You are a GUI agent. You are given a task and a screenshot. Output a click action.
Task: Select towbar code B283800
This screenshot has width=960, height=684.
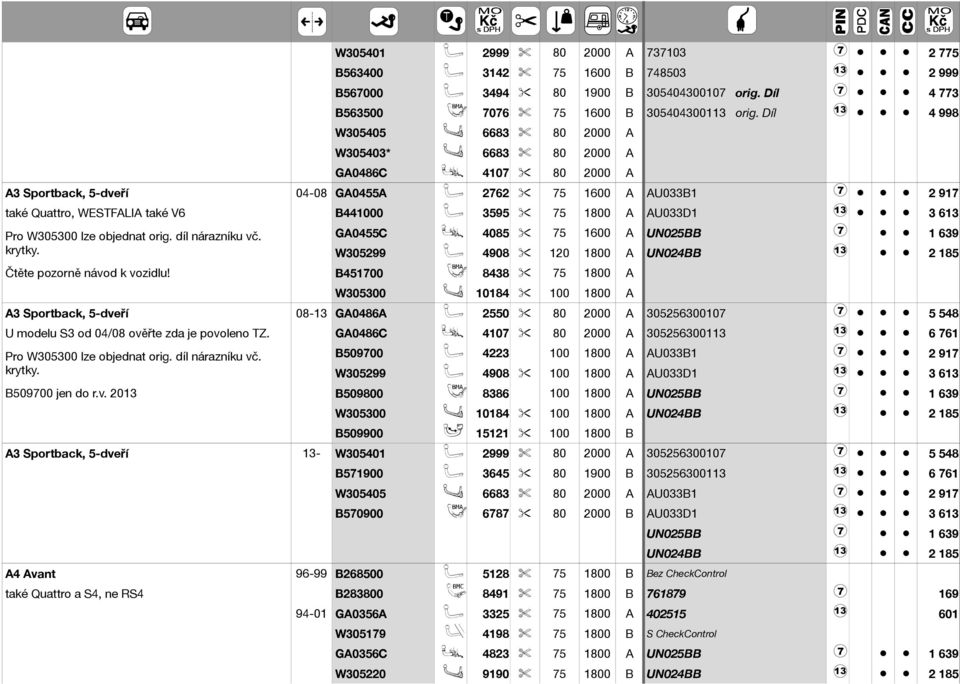click(359, 594)
